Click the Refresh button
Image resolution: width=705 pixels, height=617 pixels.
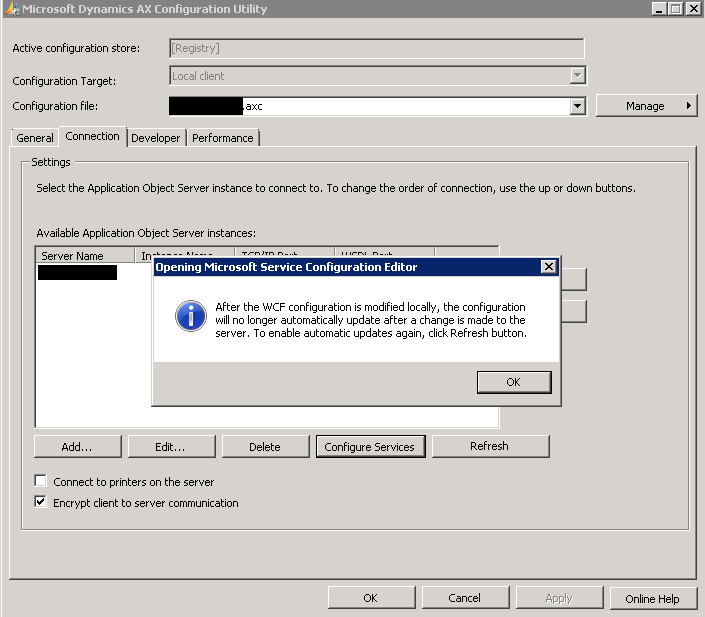490,446
